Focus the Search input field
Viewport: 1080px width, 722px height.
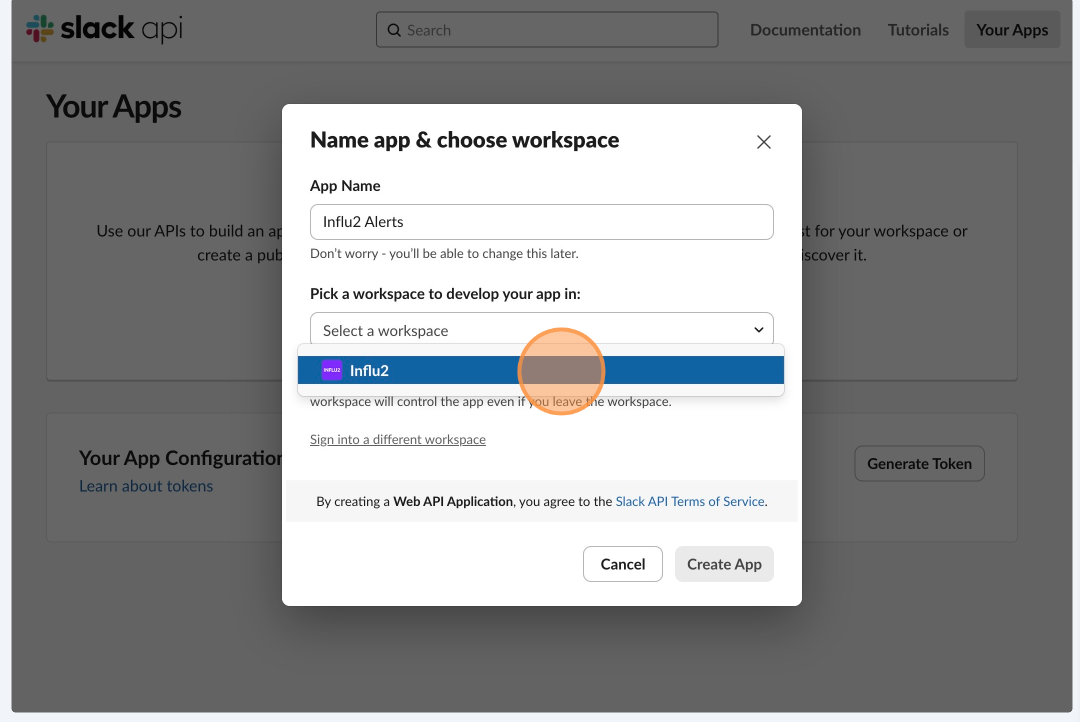point(547,30)
